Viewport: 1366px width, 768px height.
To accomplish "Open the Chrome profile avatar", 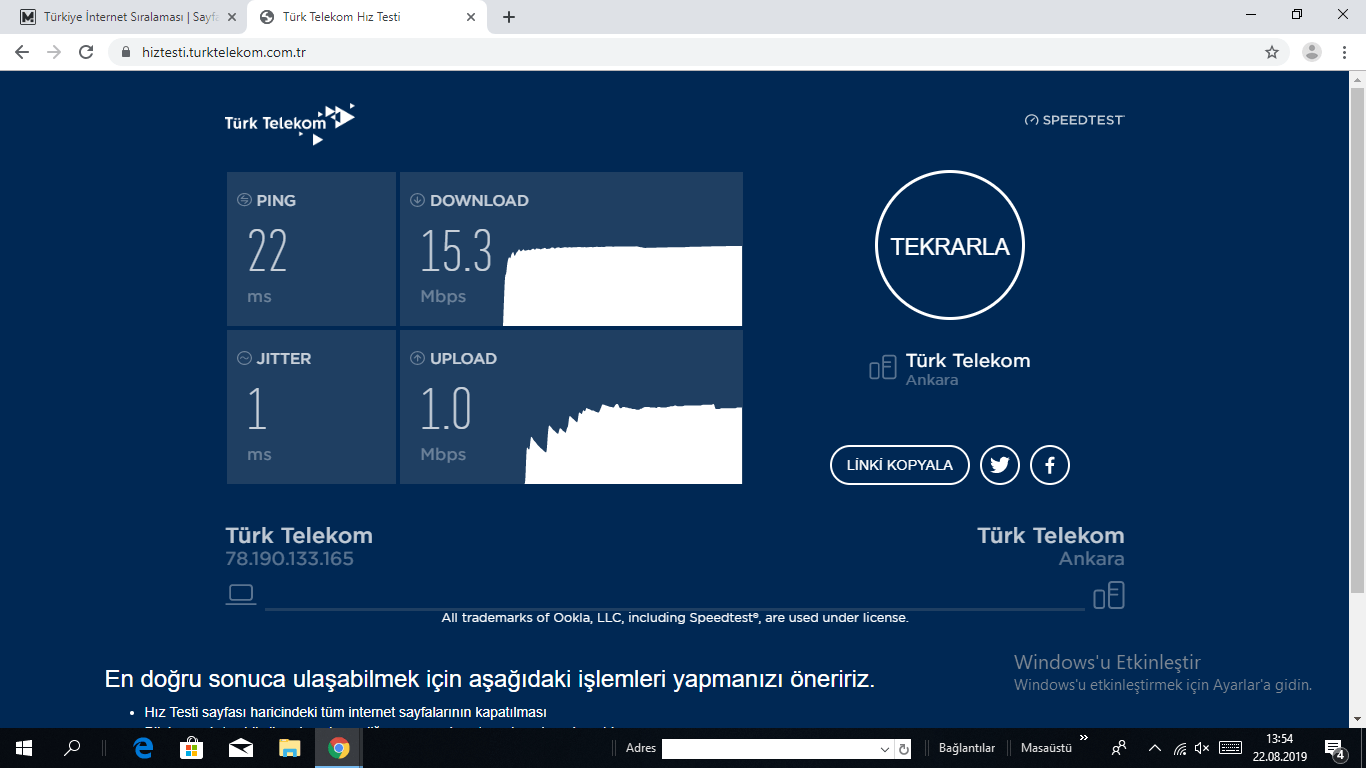I will coord(1312,52).
